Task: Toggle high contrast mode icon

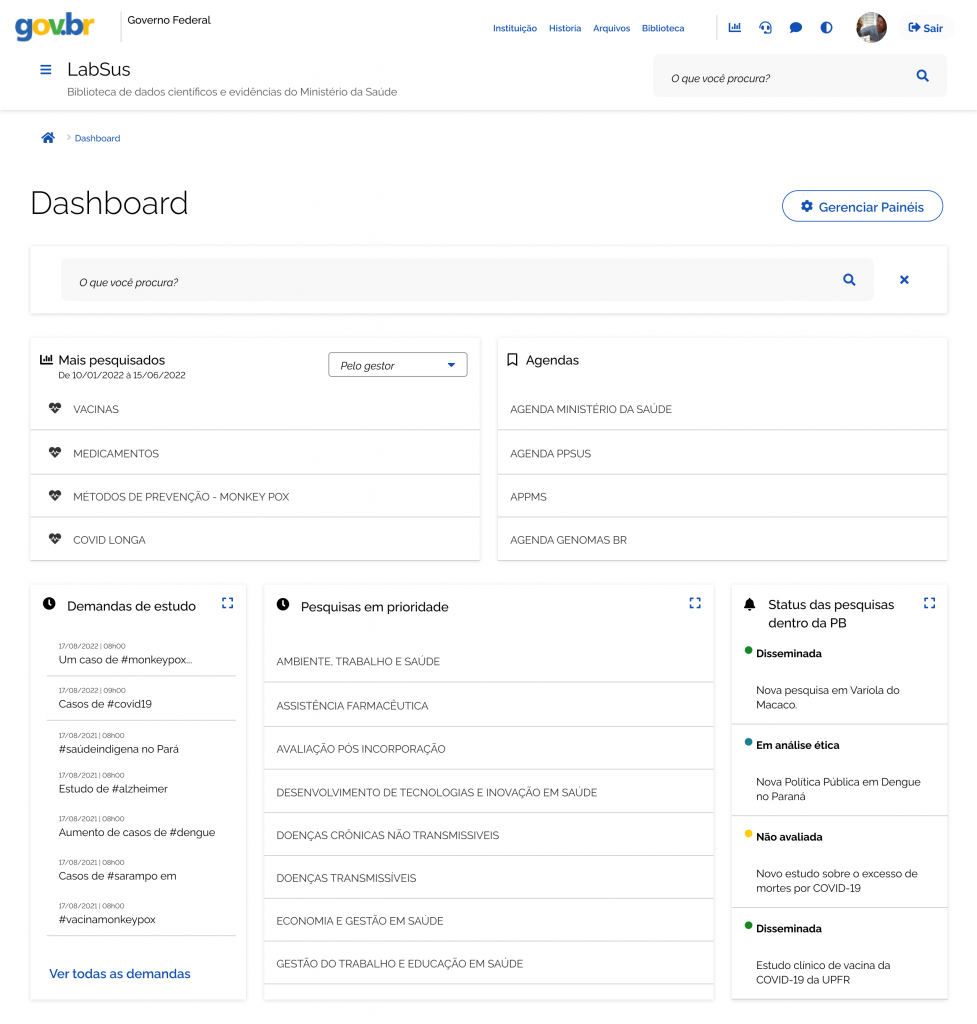Action: point(826,28)
